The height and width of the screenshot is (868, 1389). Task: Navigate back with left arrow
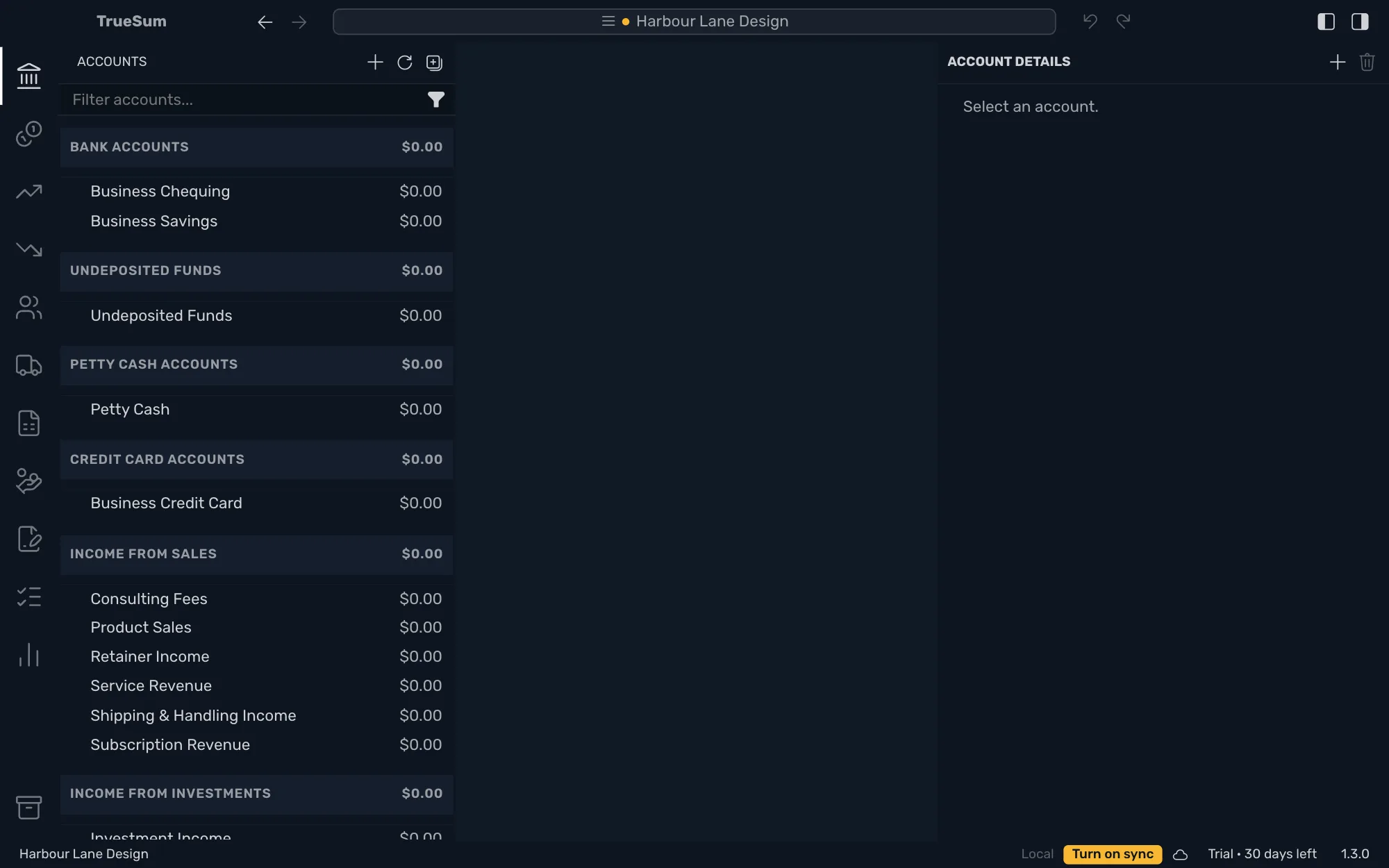265,22
